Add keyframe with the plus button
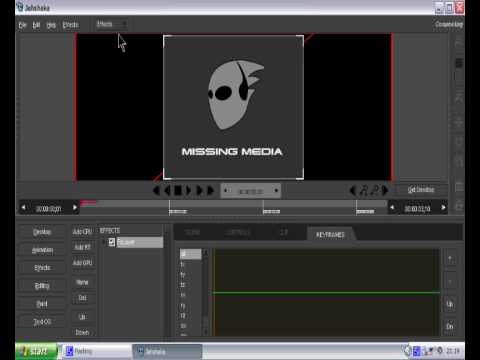This screenshot has width=480, height=360. coord(450,259)
